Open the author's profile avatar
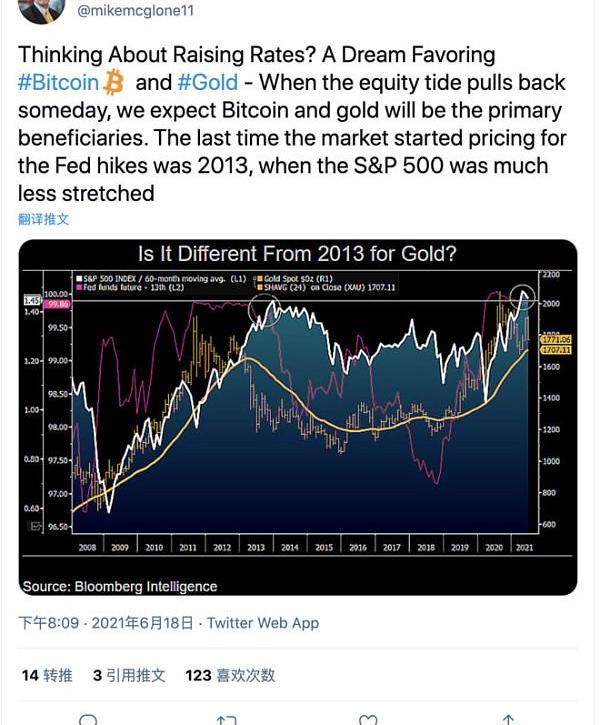This screenshot has width=600, height=725. click(41, 10)
